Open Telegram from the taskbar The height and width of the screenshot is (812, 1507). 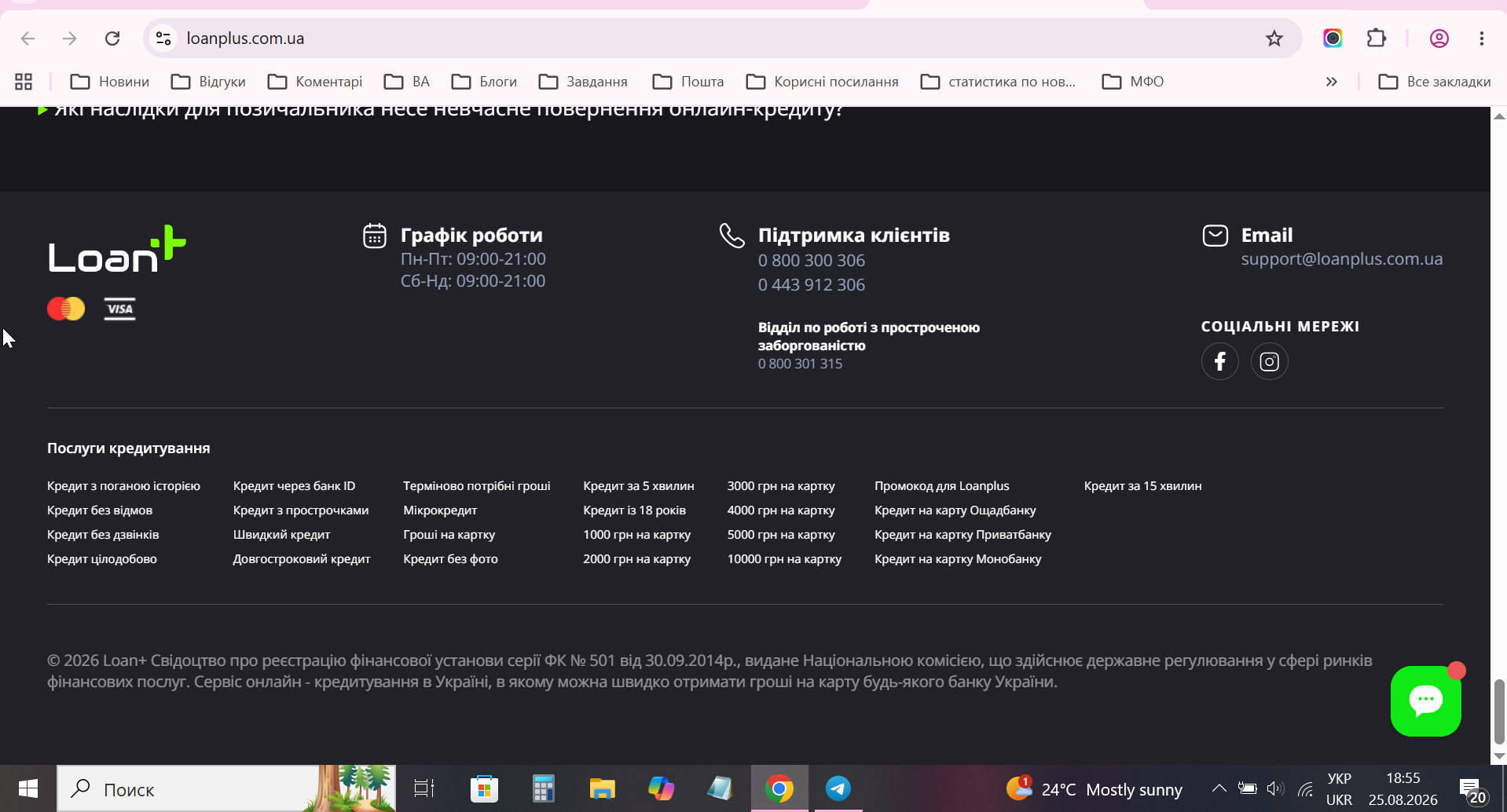(x=838, y=788)
